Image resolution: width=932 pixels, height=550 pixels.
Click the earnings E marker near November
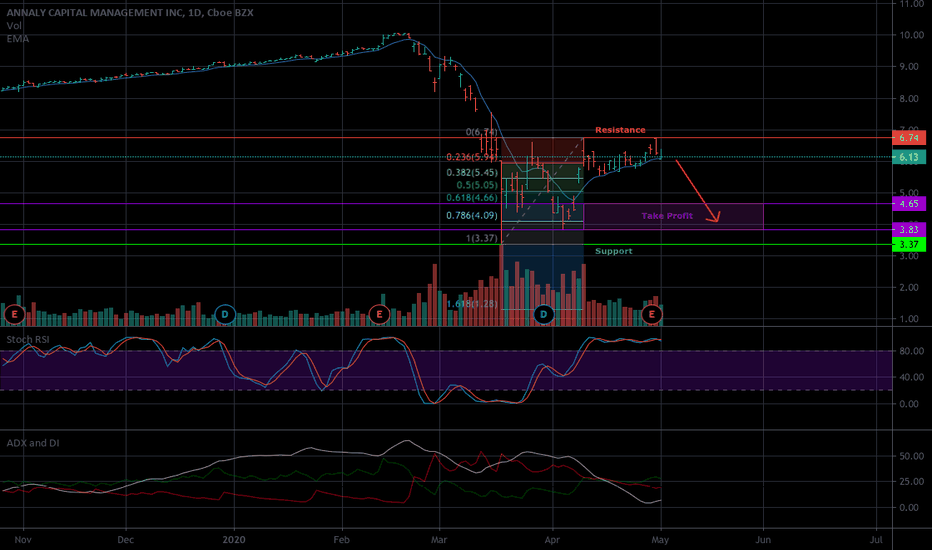coord(14,314)
